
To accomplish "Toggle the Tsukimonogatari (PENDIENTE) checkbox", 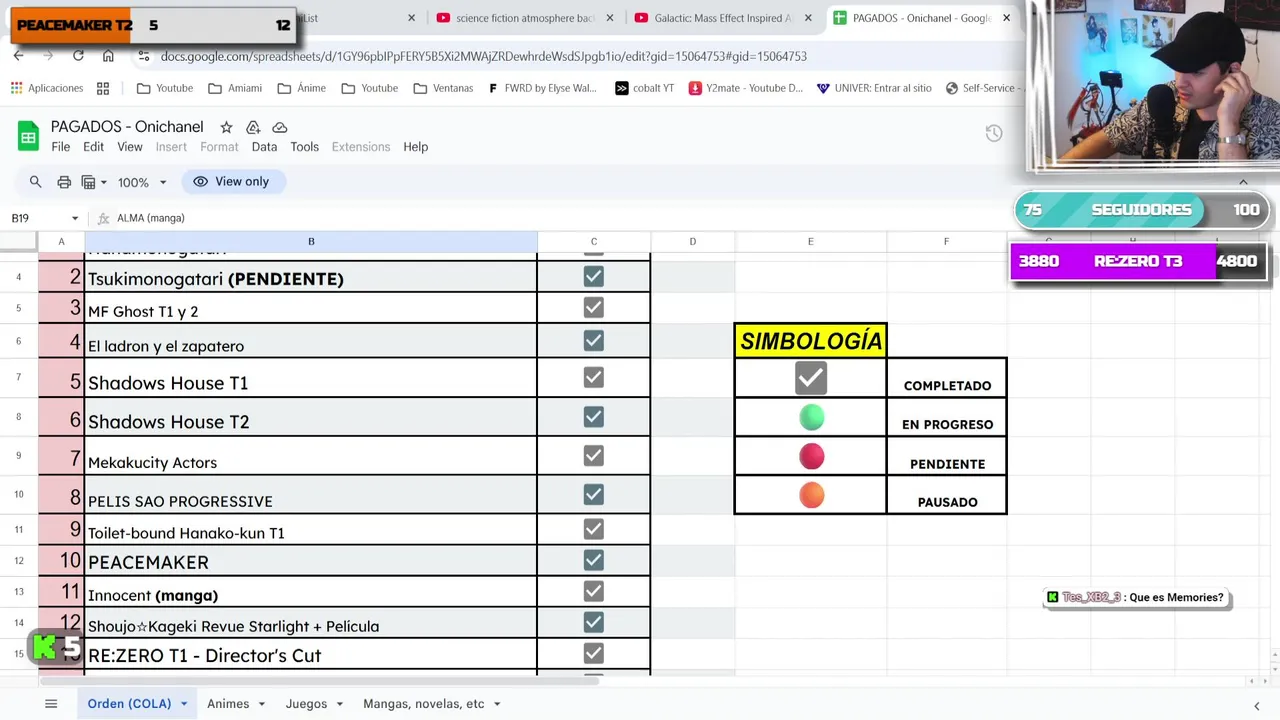I will [x=594, y=276].
